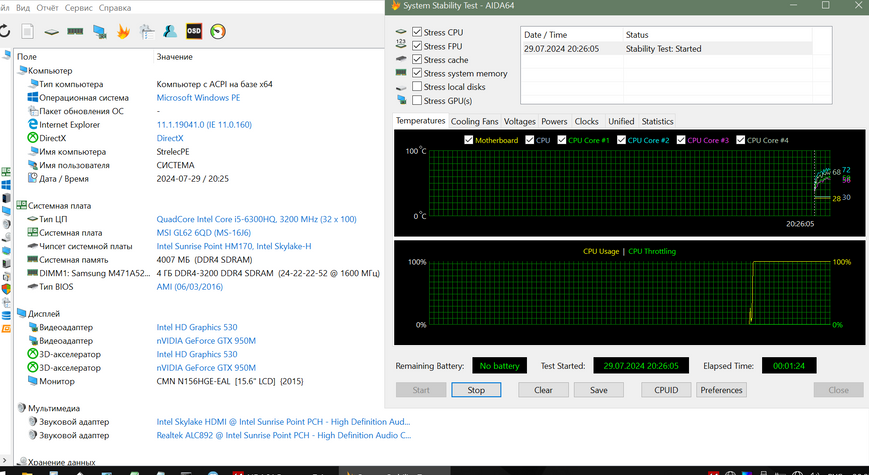Open the MSI GL62 6QD (MS-16J6) link
This screenshot has height=475, width=869.
[203, 233]
